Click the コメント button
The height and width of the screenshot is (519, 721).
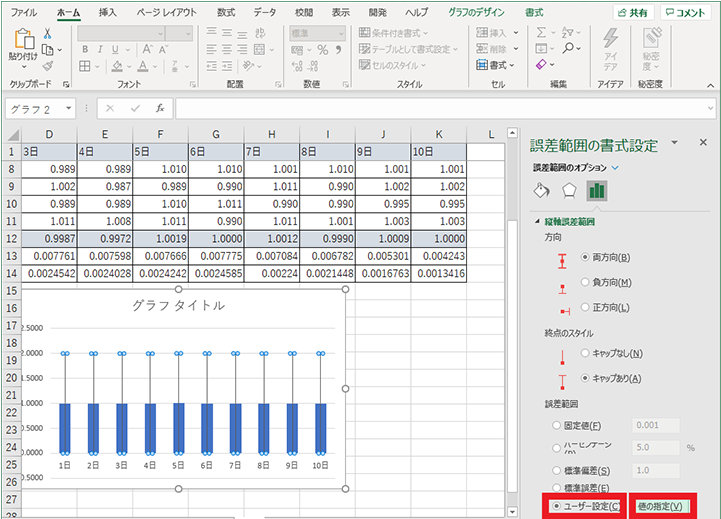(x=686, y=13)
